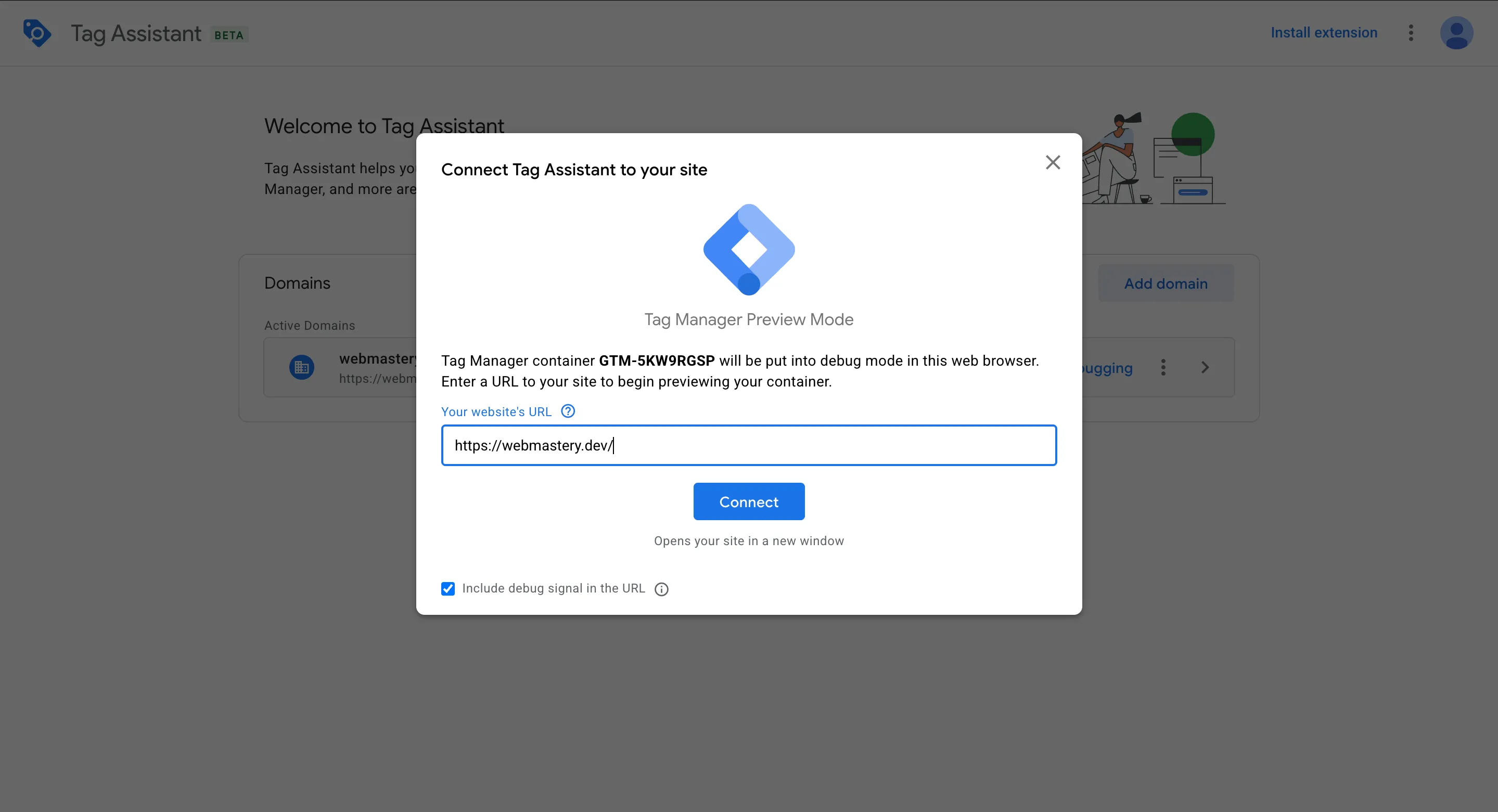The width and height of the screenshot is (1498, 812).
Task: Expand the webmastery domain row chevron
Action: 1205,367
